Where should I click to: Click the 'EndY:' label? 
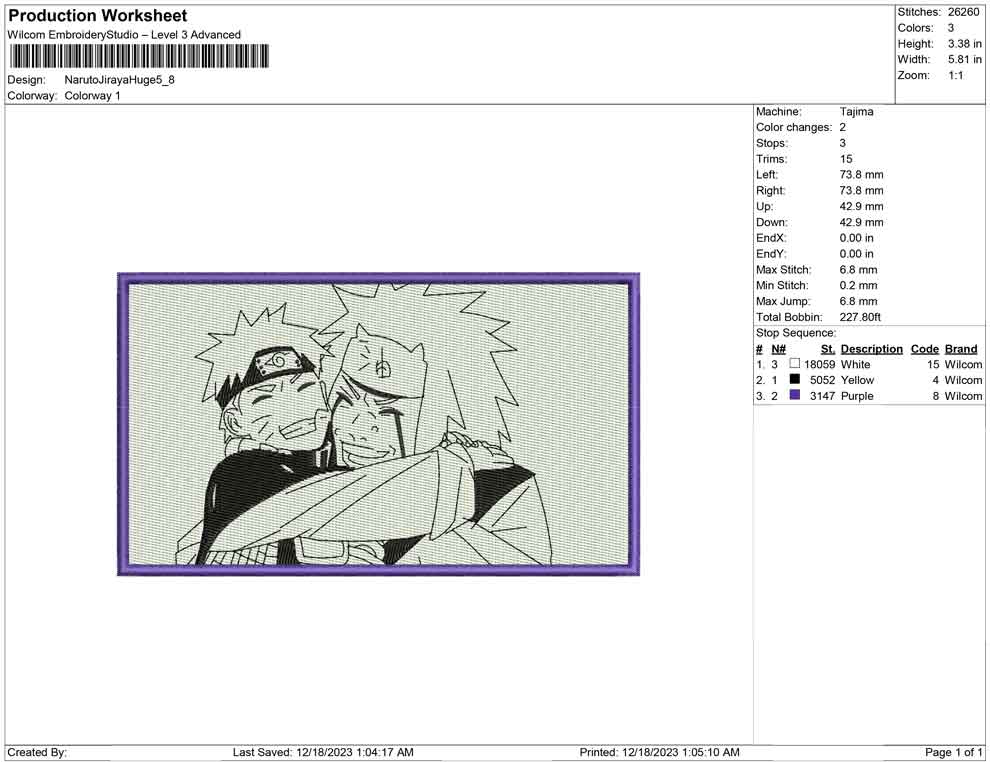771,254
